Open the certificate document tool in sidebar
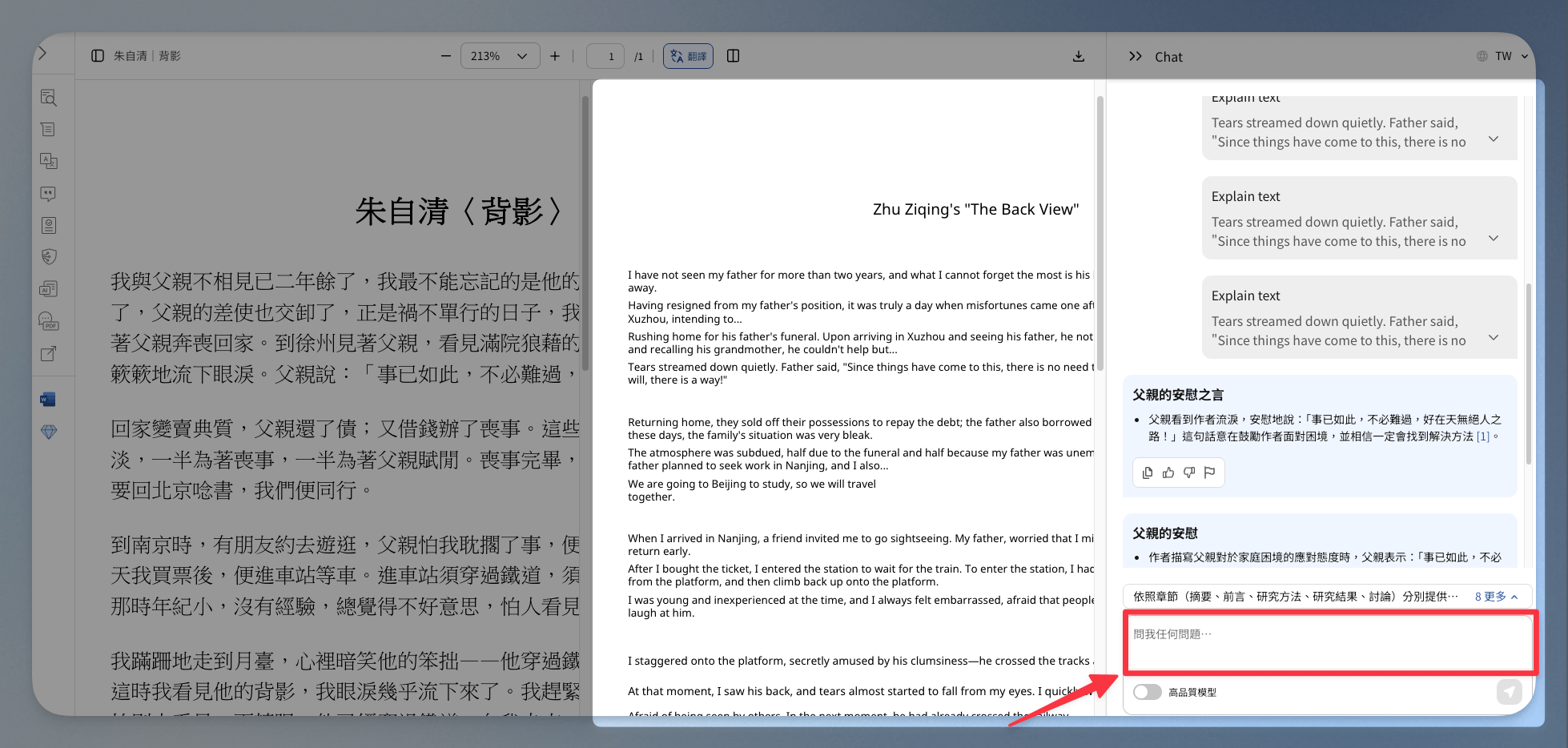Viewport: 1568px width, 748px height. coord(49,225)
